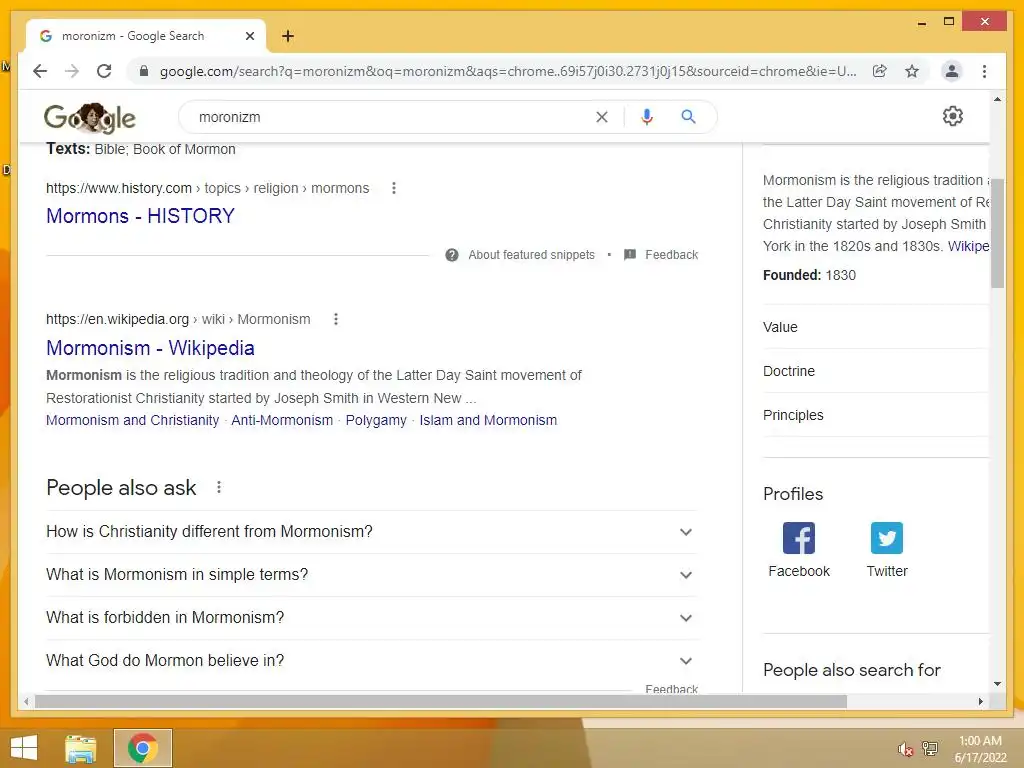Click the muted volume tray icon
1024x768 pixels.
click(x=905, y=749)
